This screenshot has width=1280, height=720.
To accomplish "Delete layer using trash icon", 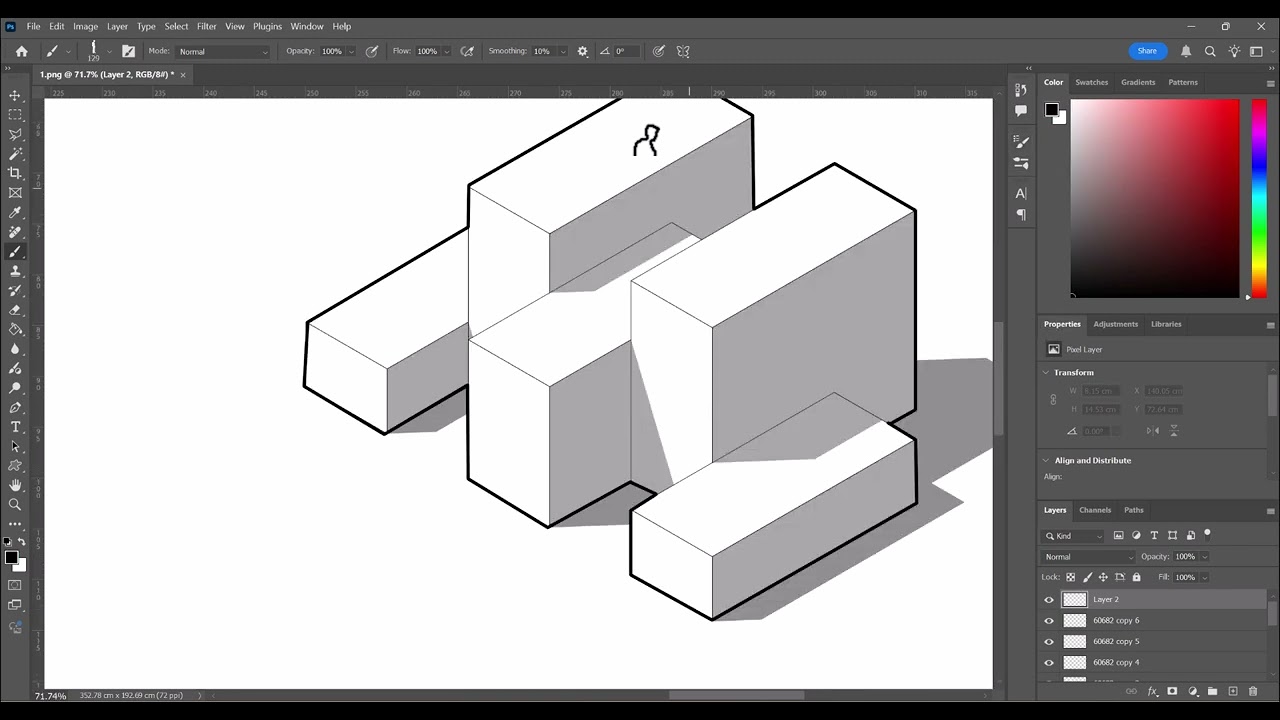I will 1252,691.
